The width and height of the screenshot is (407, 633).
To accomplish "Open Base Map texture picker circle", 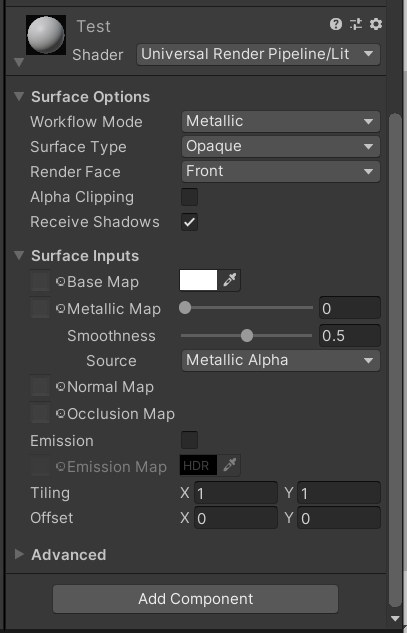I will pos(61,282).
